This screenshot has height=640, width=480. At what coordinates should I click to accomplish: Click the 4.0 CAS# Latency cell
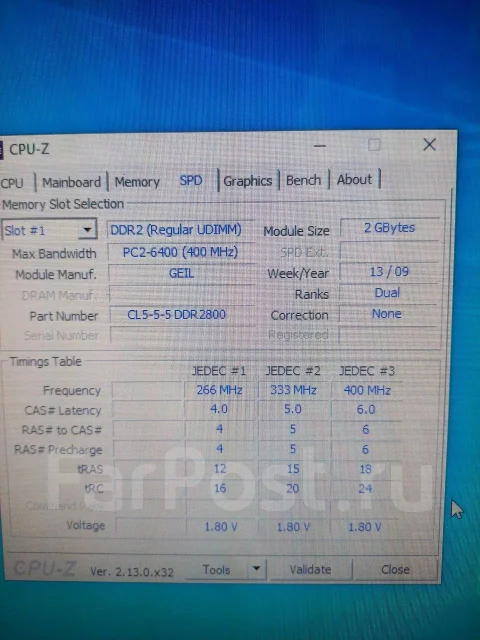219,409
